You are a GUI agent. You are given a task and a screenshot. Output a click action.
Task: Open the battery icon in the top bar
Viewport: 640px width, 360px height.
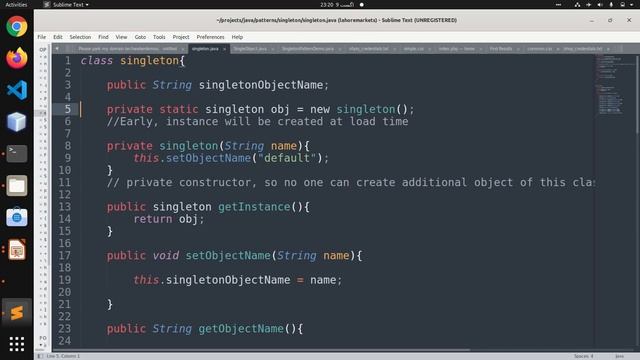click(x=622, y=4)
